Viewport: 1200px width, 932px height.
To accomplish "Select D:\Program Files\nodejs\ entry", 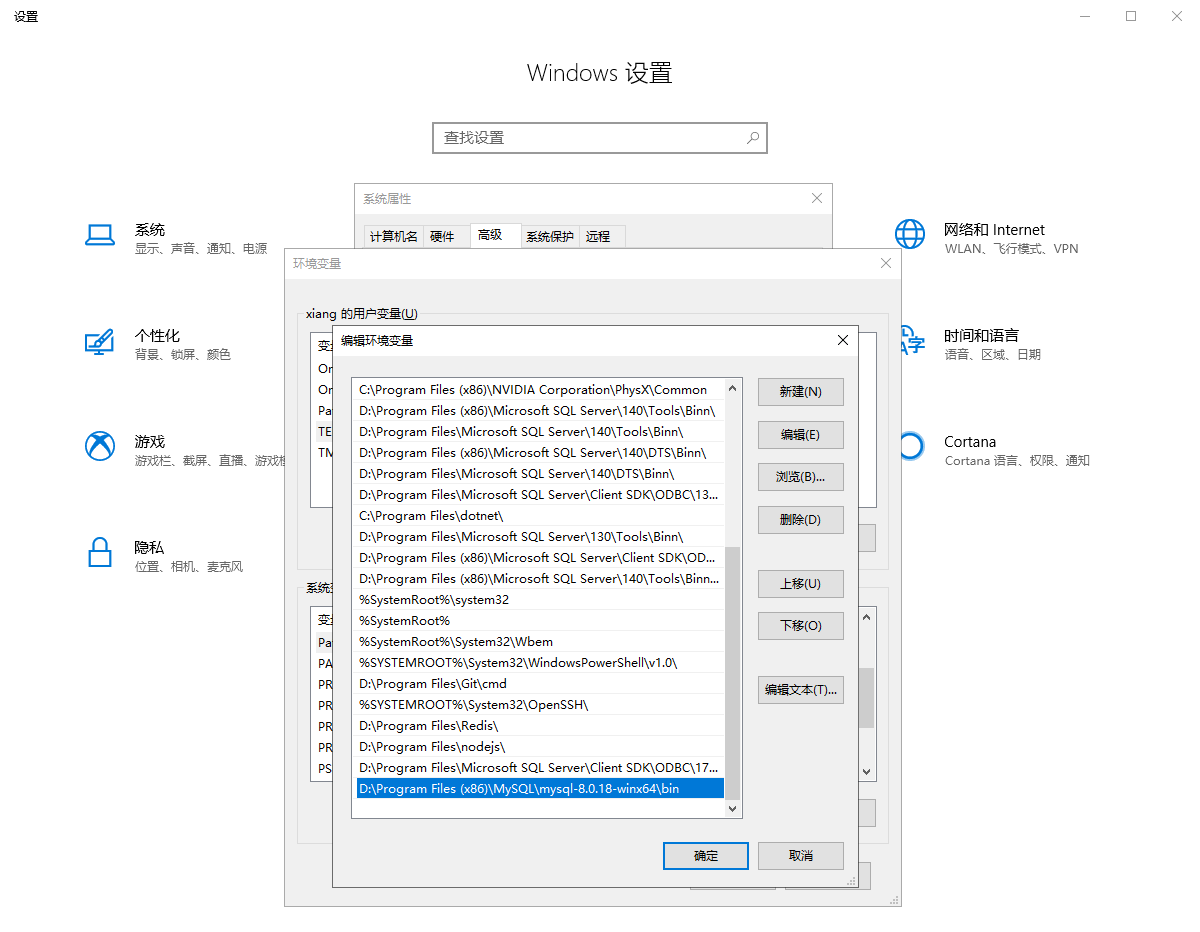I will 540,747.
